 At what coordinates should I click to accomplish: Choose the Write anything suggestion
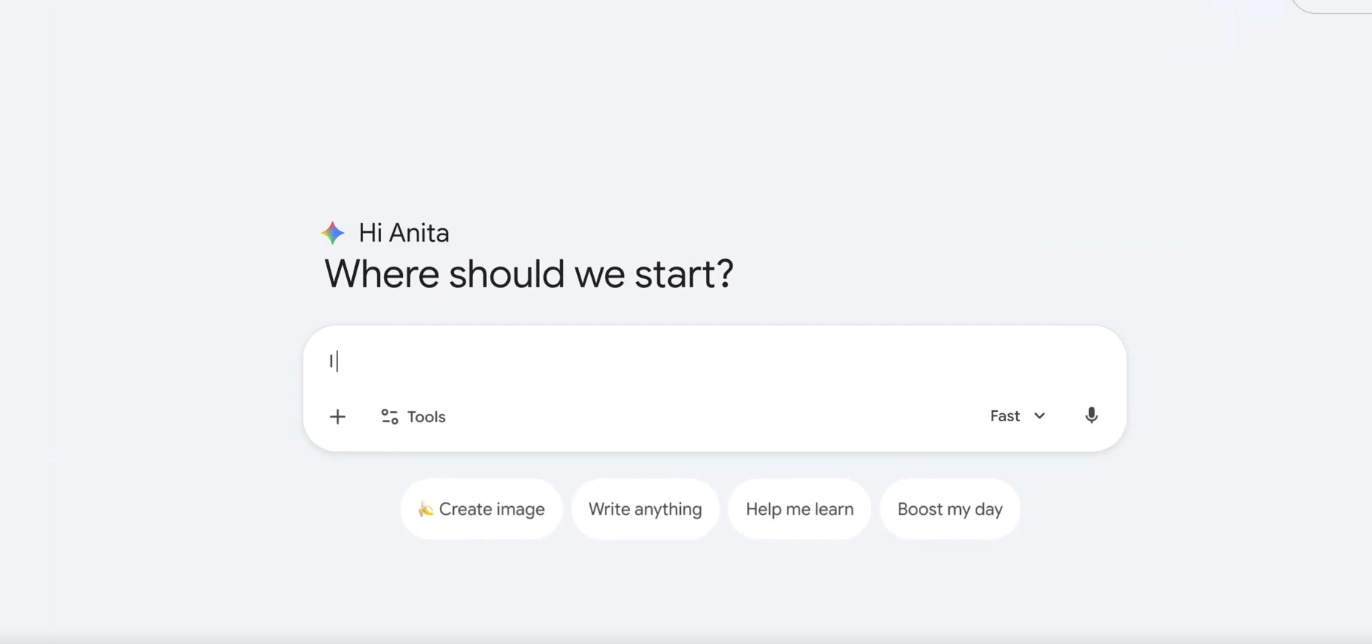[x=645, y=509]
